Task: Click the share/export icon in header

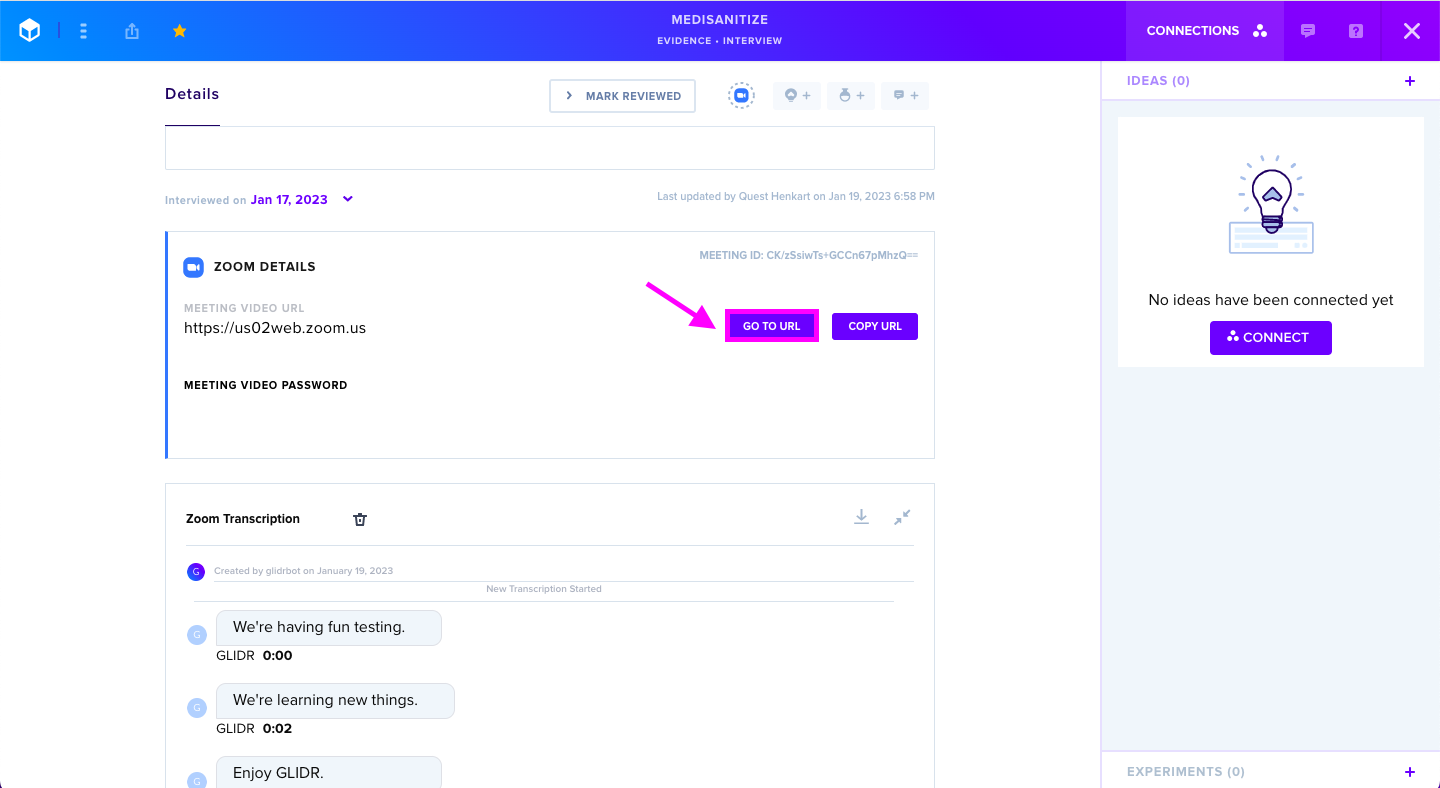Action: pos(132,31)
